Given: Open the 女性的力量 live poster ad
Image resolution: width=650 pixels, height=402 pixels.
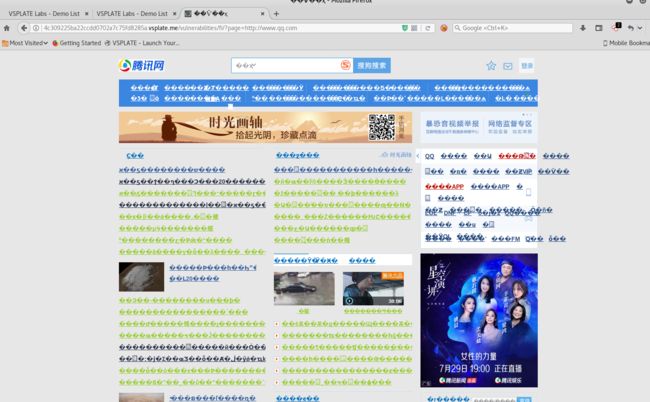Looking at the screenshot, I should [479, 320].
